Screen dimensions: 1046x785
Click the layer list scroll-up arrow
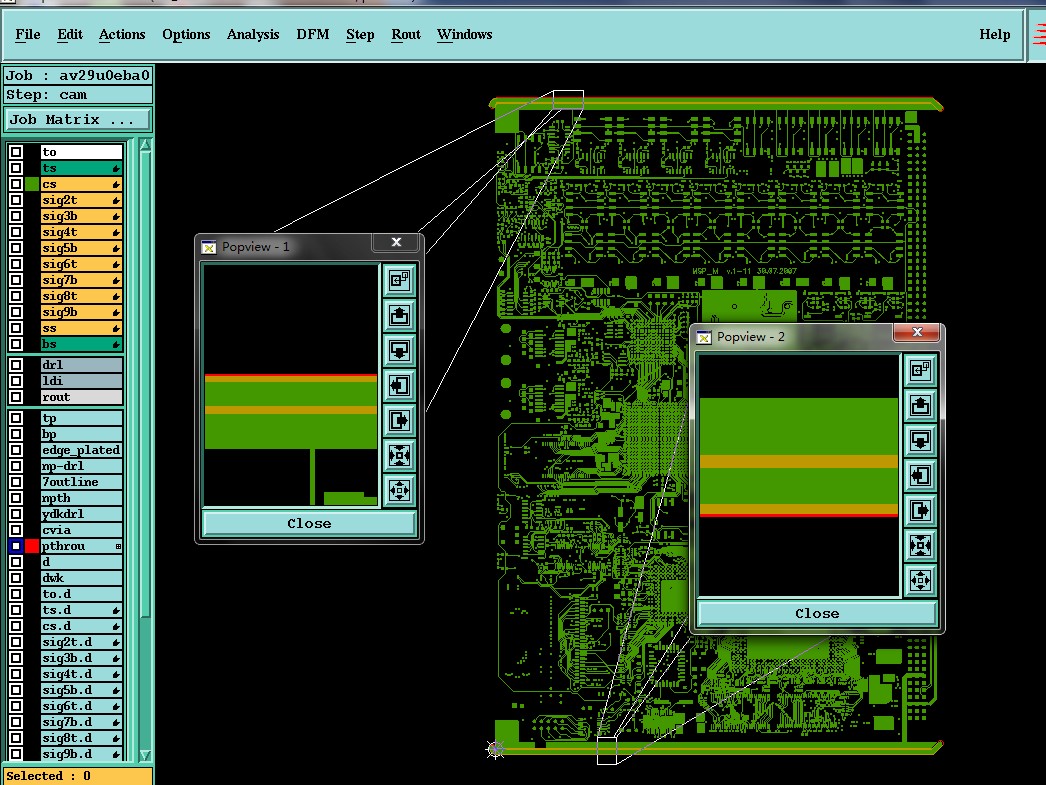tap(145, 145)
